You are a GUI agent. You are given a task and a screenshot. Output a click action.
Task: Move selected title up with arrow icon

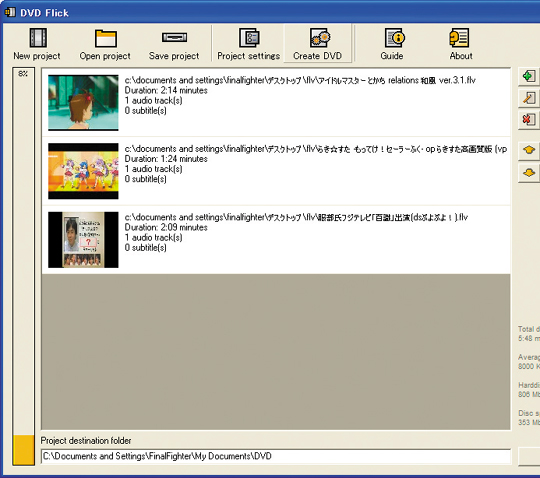[529, 150]
